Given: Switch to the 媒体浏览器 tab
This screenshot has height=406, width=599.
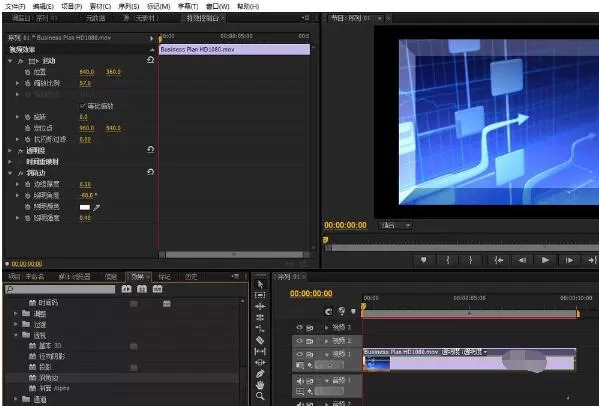Looking at the screenshot, I should (74, 276).
